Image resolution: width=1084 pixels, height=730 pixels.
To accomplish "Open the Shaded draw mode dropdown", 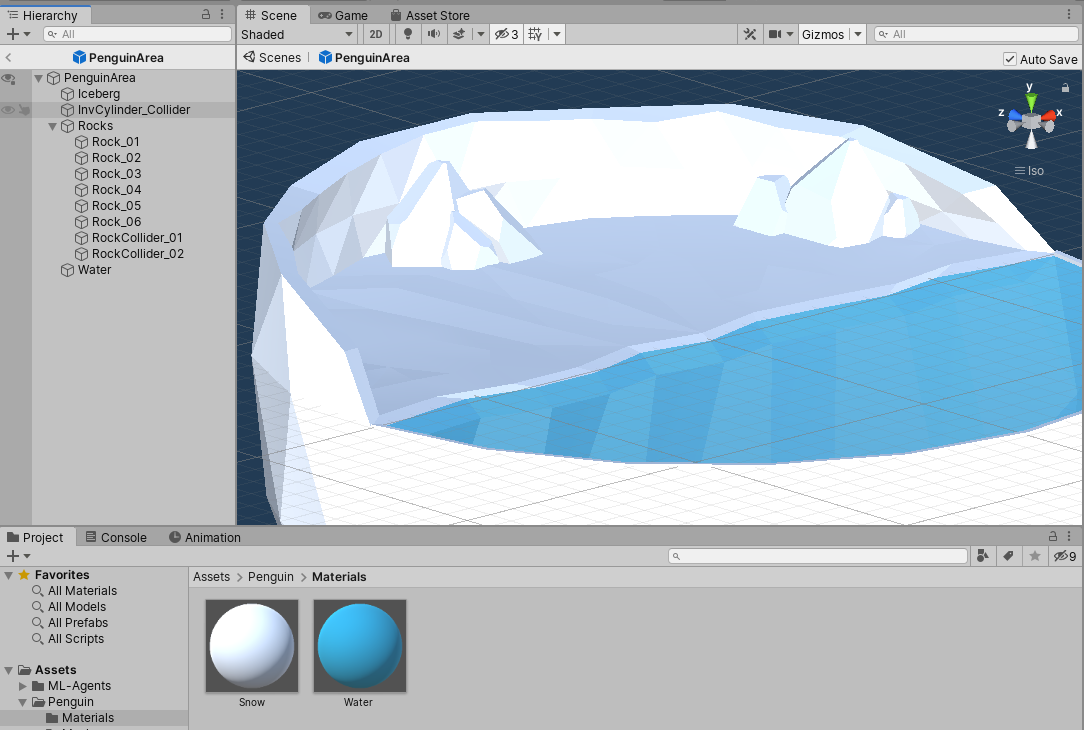I will click(x=297, y=34).
